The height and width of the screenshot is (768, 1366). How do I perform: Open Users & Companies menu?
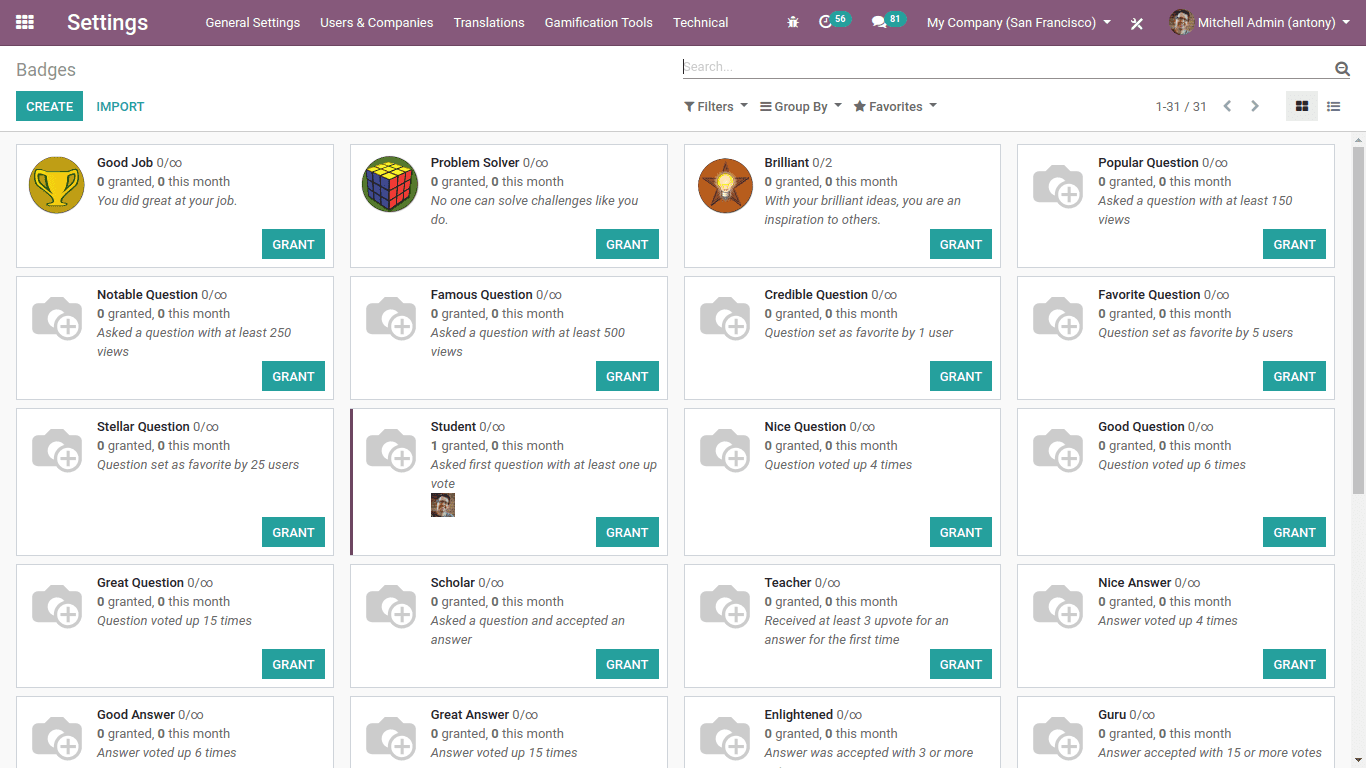tap(377, 22)
